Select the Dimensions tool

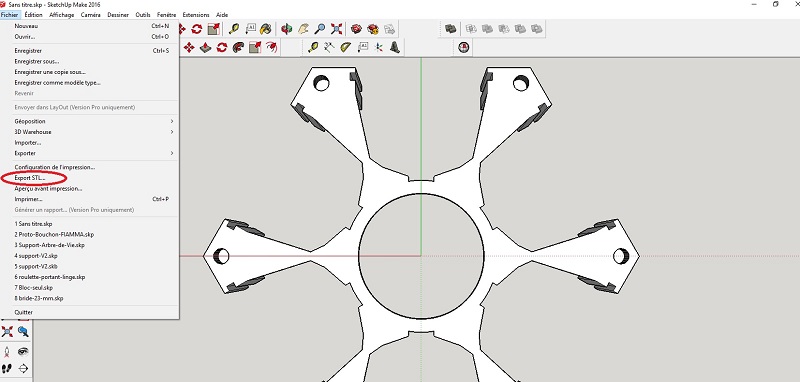tap(329, 47)
